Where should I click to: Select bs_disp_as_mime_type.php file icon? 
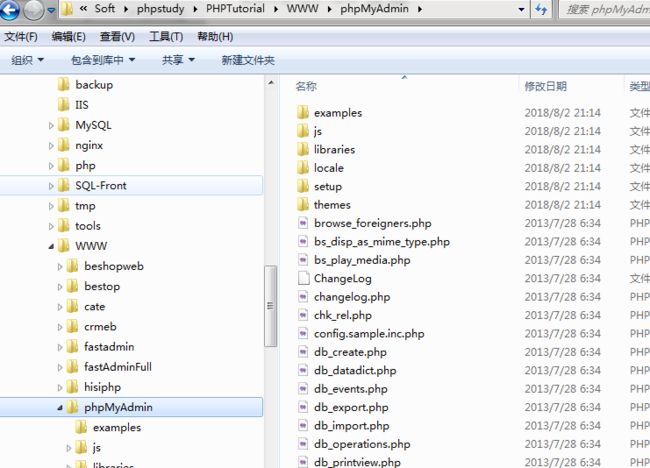303,241
